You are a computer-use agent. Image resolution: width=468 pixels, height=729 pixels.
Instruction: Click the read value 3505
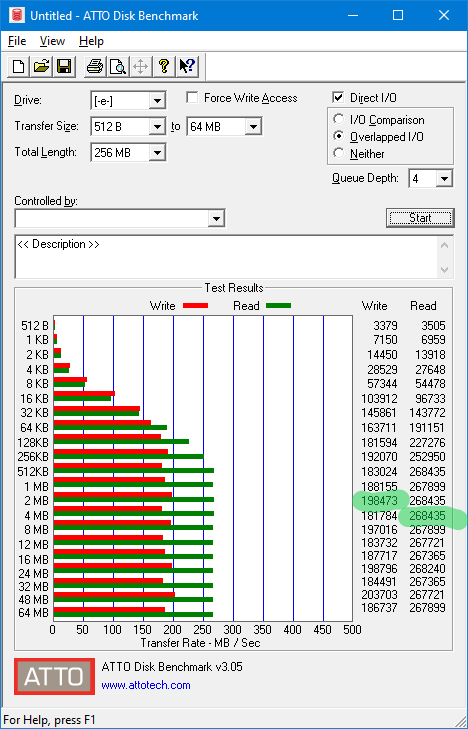click(433, 326)
